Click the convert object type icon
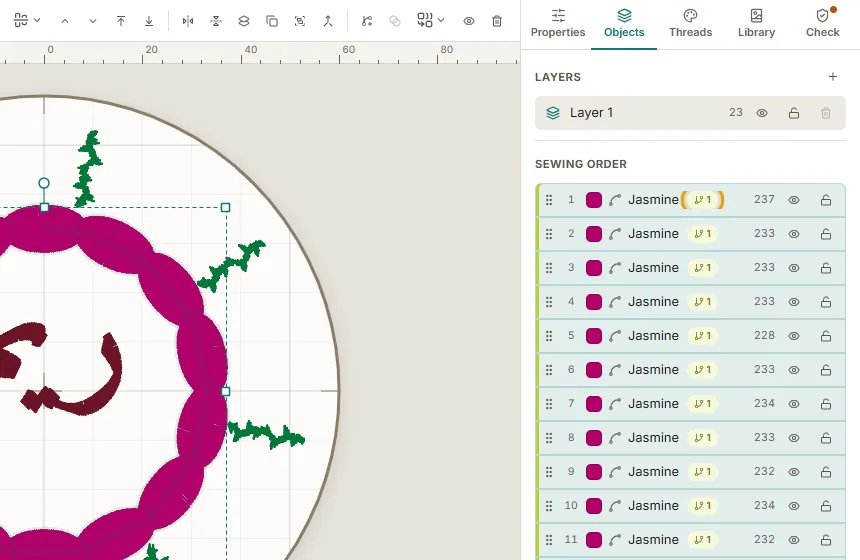 pos(425,21)
